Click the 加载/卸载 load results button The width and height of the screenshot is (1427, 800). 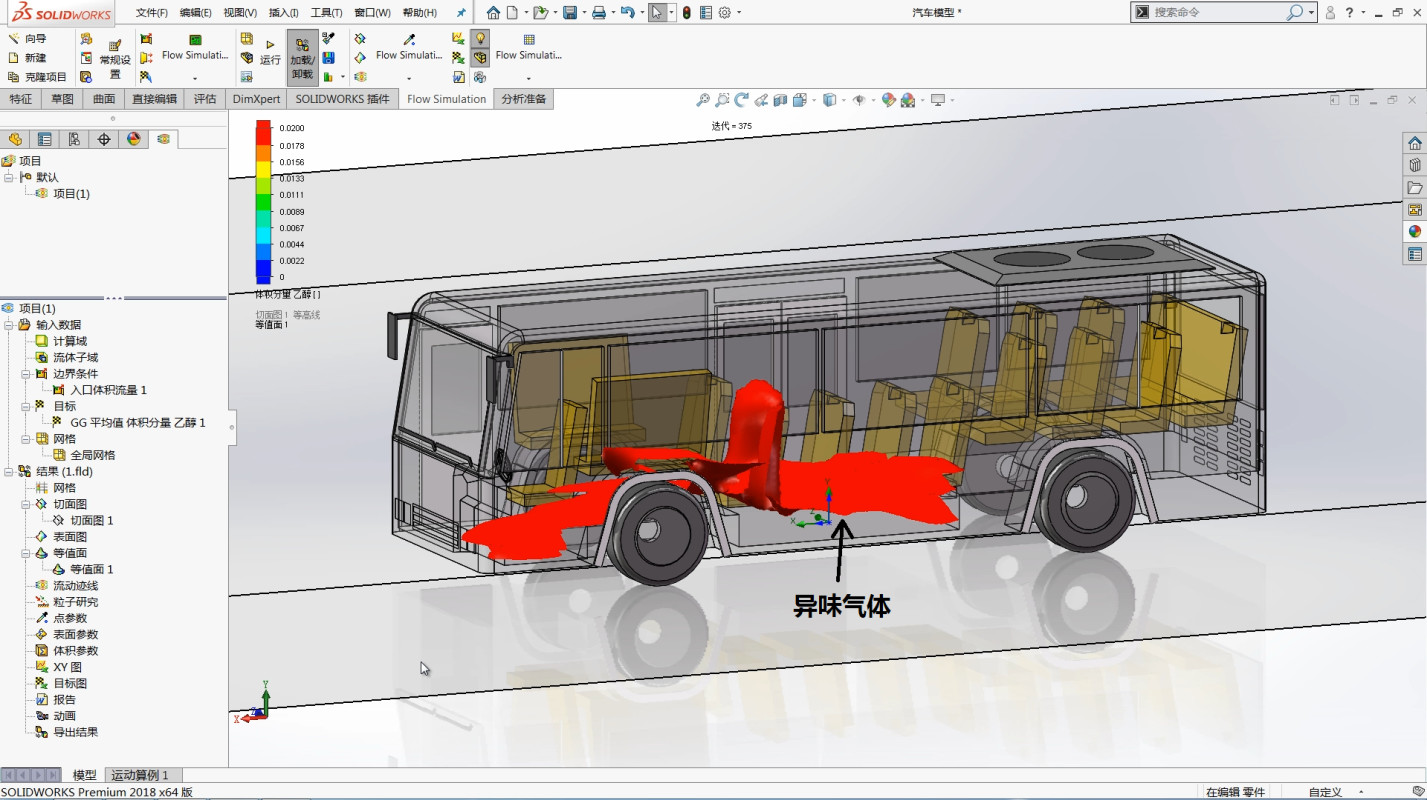[x=302, y=58]
